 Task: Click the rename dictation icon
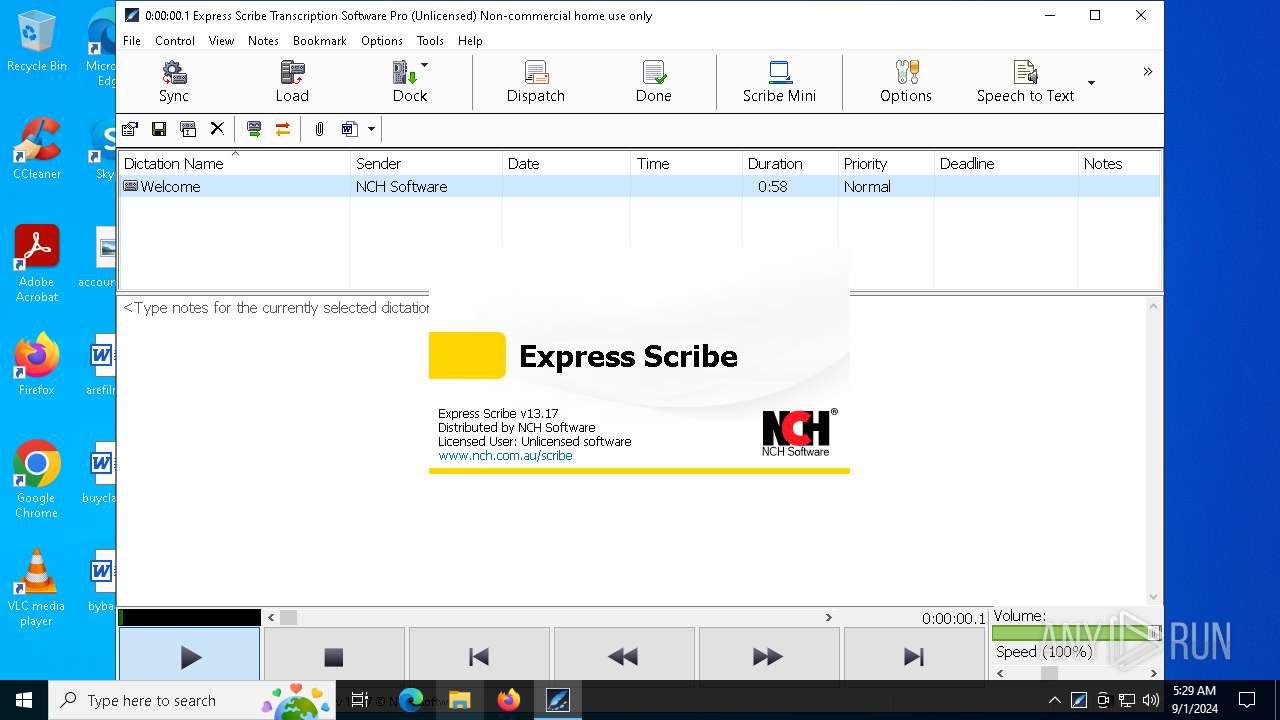coord(187,129)
